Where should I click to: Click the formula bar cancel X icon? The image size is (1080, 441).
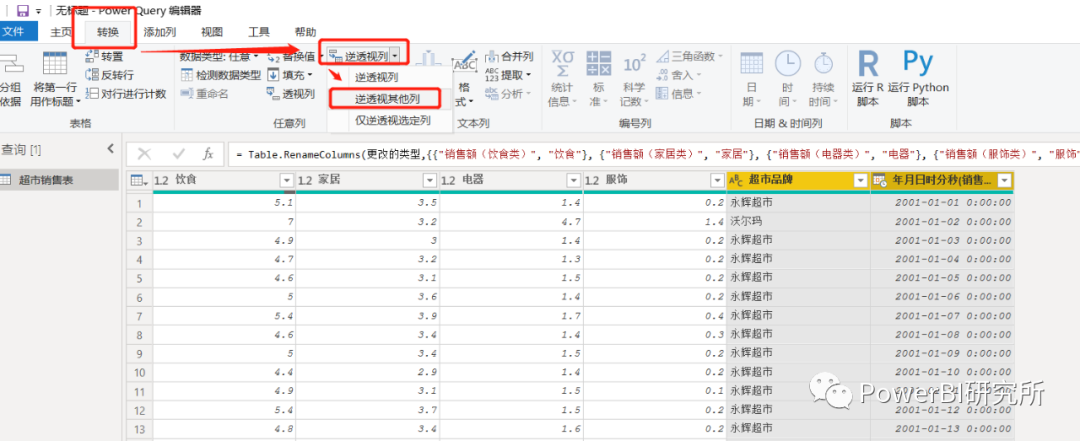tap(145, 154)
